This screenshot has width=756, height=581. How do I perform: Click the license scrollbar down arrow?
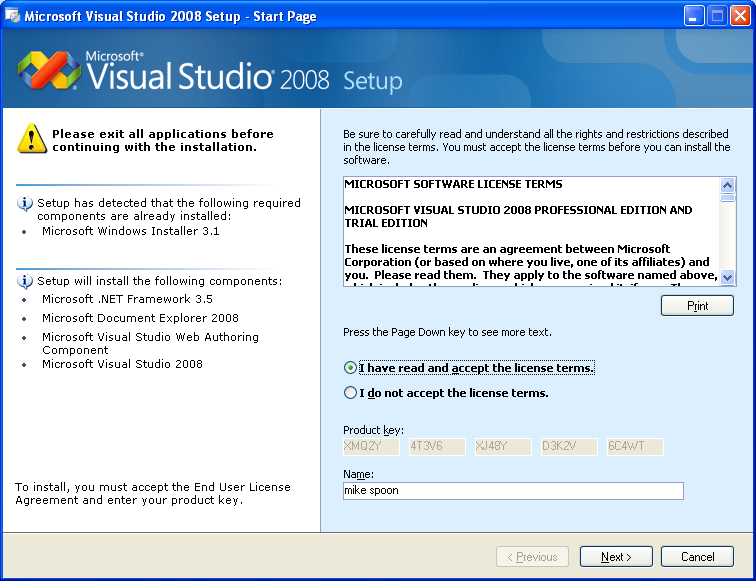[727, 277]
